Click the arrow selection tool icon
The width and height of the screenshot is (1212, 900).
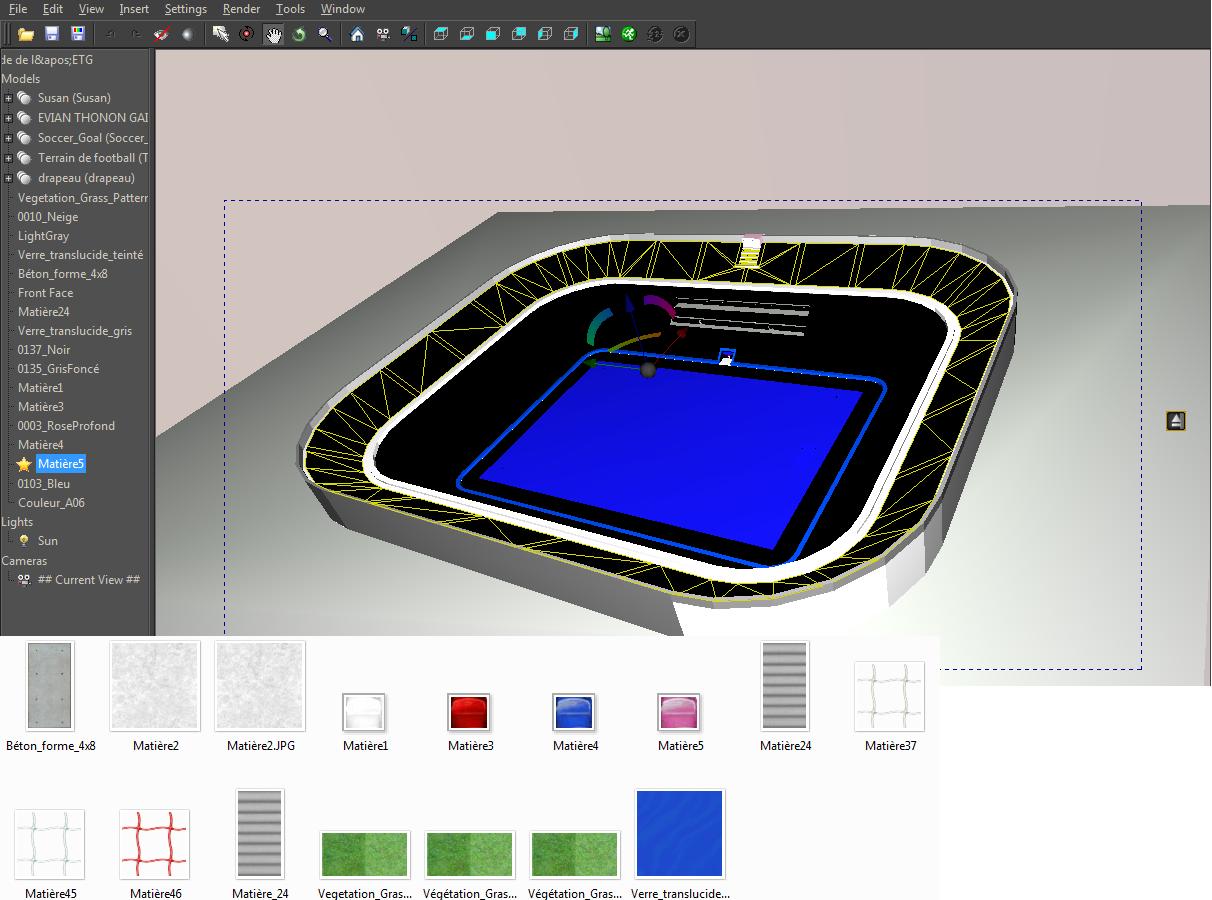pyautogui.click(x=221, y=34)
